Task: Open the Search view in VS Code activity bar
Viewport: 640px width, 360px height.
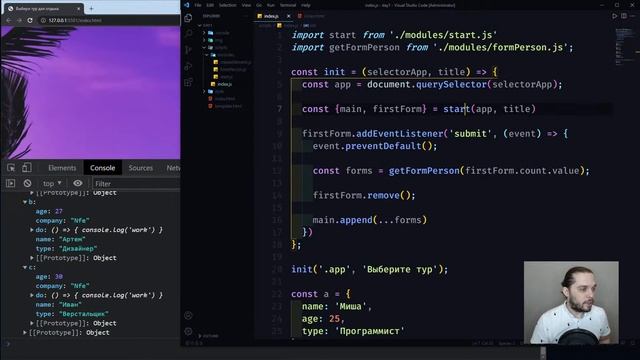Action: [188, 33]
